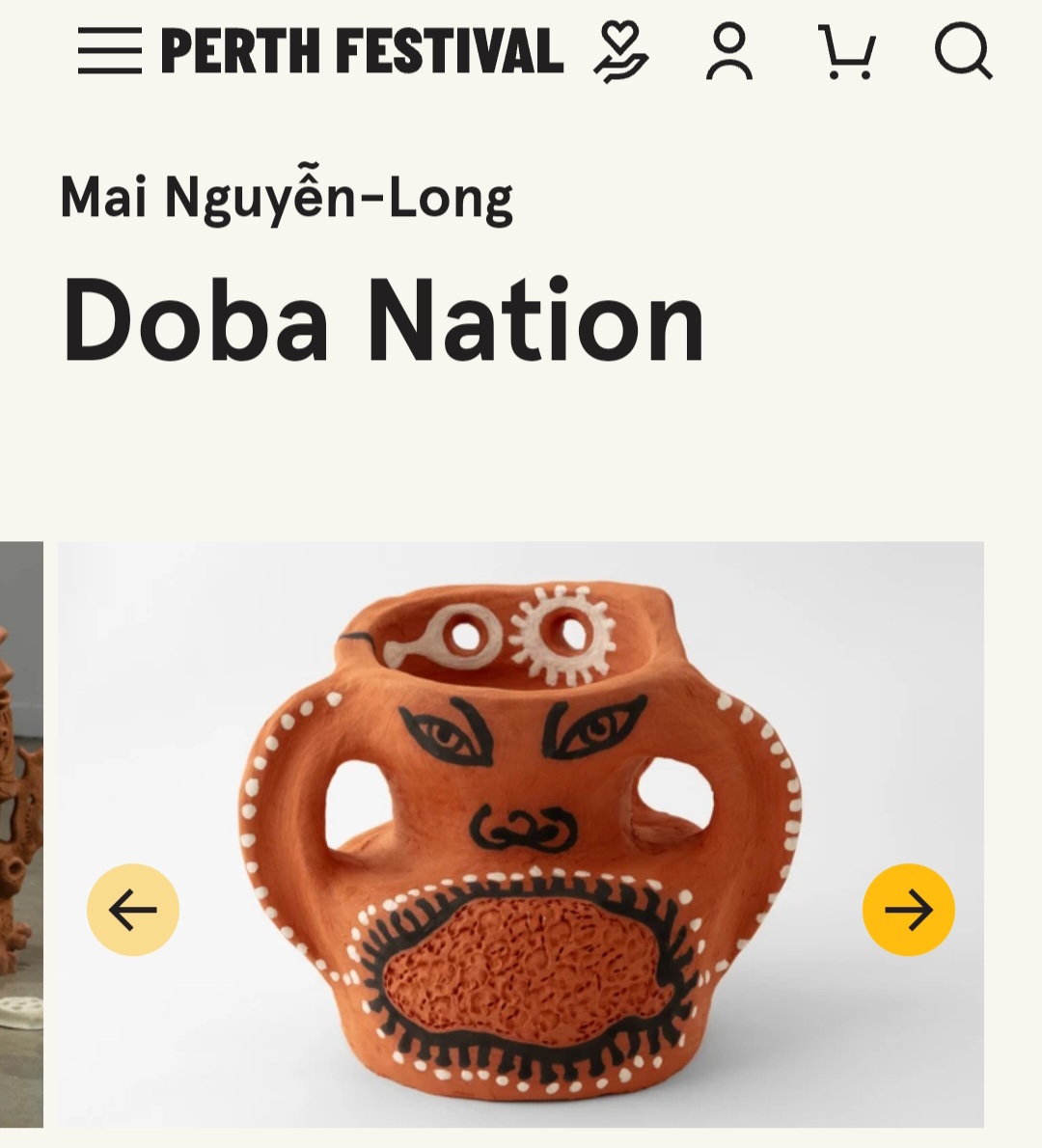The width and height of the screenshot is (1042, 1148).
Task: View the shopping cart
Action: tap(847, 51)
